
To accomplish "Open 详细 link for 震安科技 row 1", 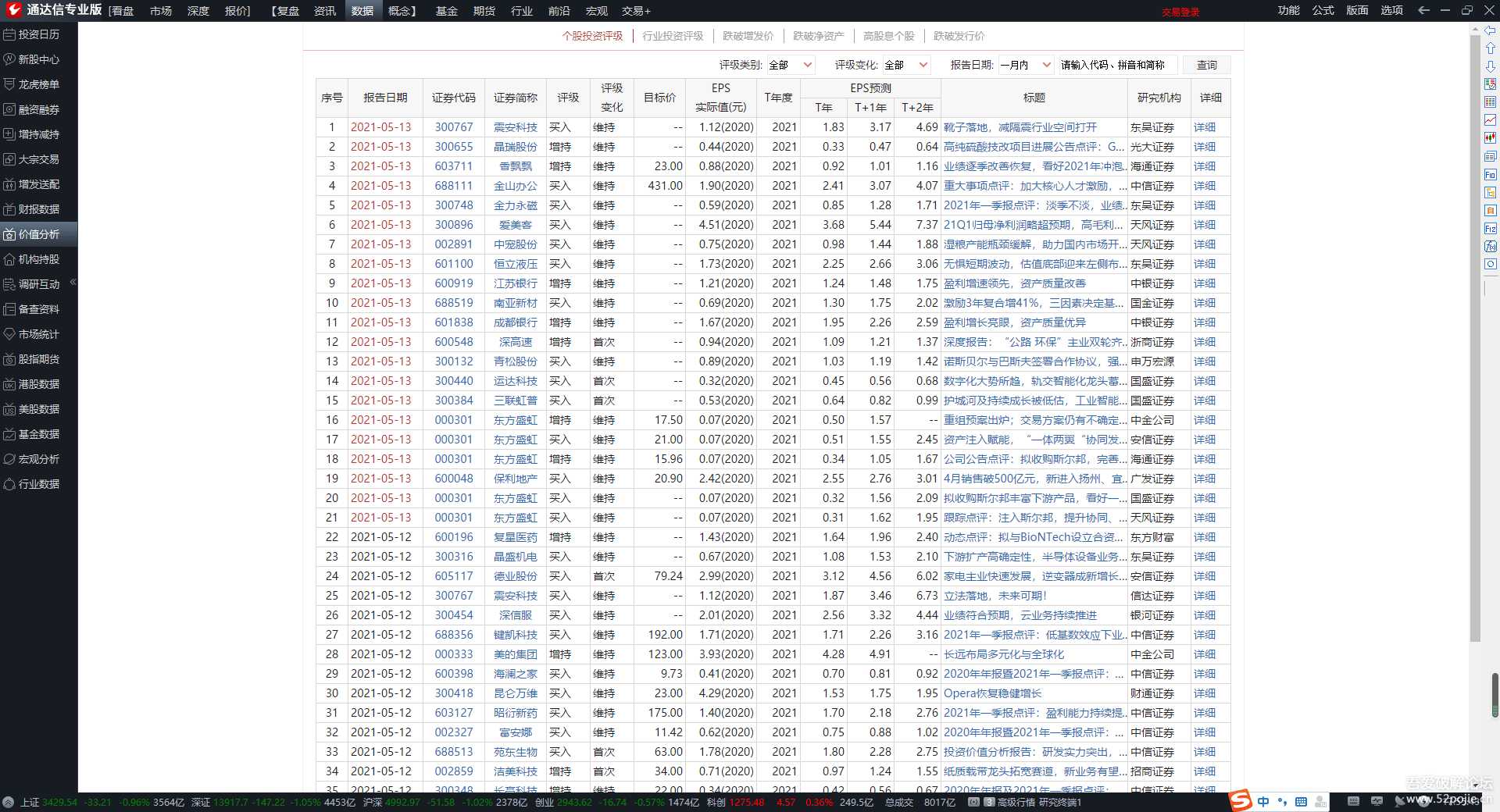I will 1204,127.
